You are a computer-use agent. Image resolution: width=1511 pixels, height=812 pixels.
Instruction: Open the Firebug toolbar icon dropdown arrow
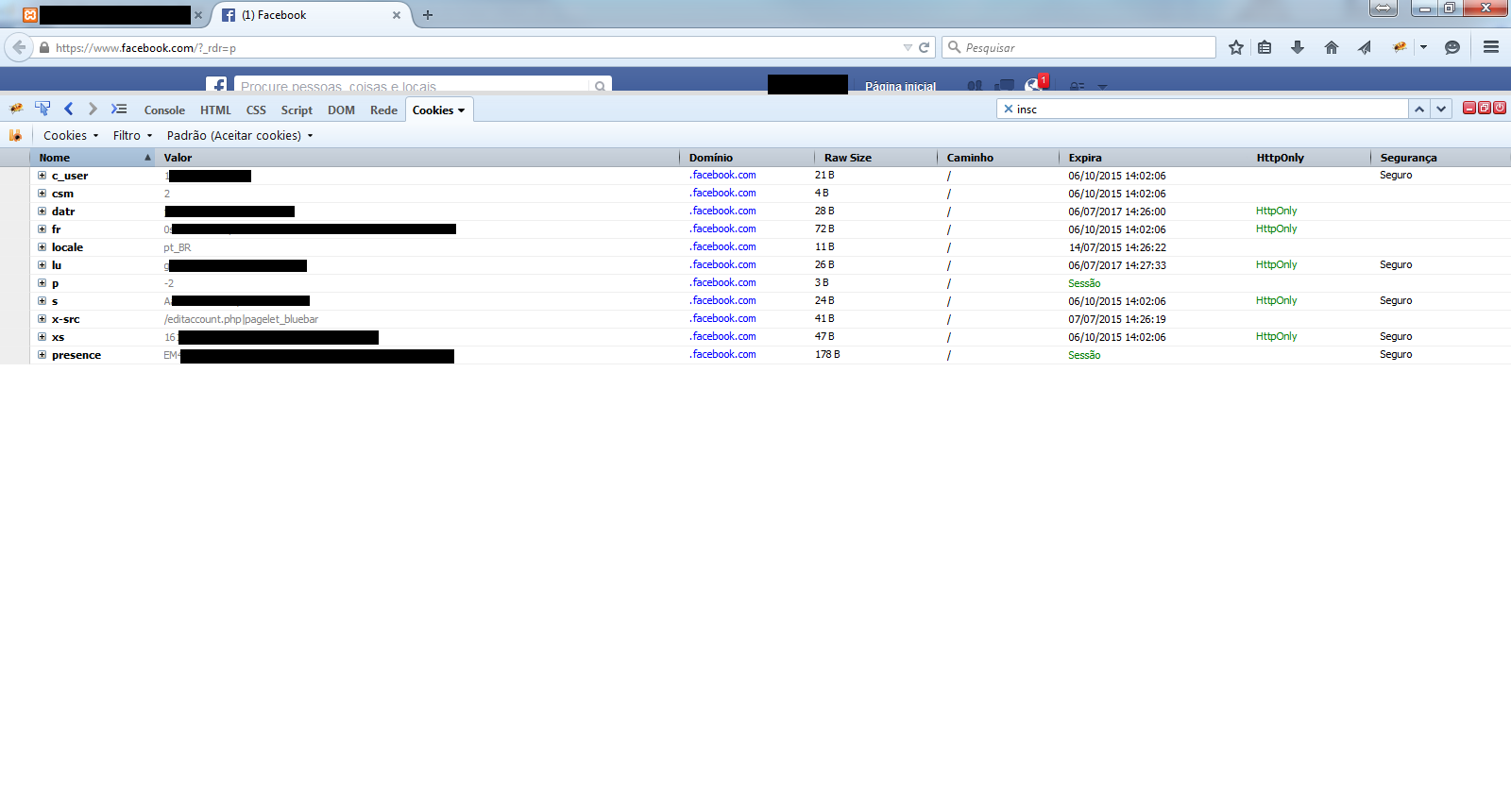pos(1423,47)
